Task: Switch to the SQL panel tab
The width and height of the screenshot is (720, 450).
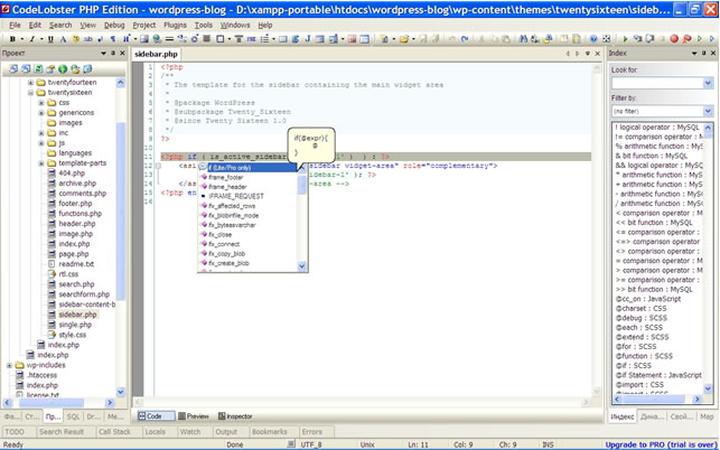Action: click(73, 417)
